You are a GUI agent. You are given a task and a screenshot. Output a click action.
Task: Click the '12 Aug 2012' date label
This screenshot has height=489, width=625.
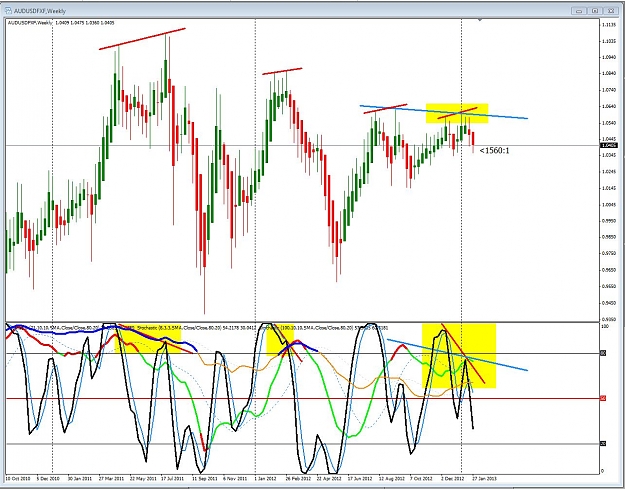[391, 478]
